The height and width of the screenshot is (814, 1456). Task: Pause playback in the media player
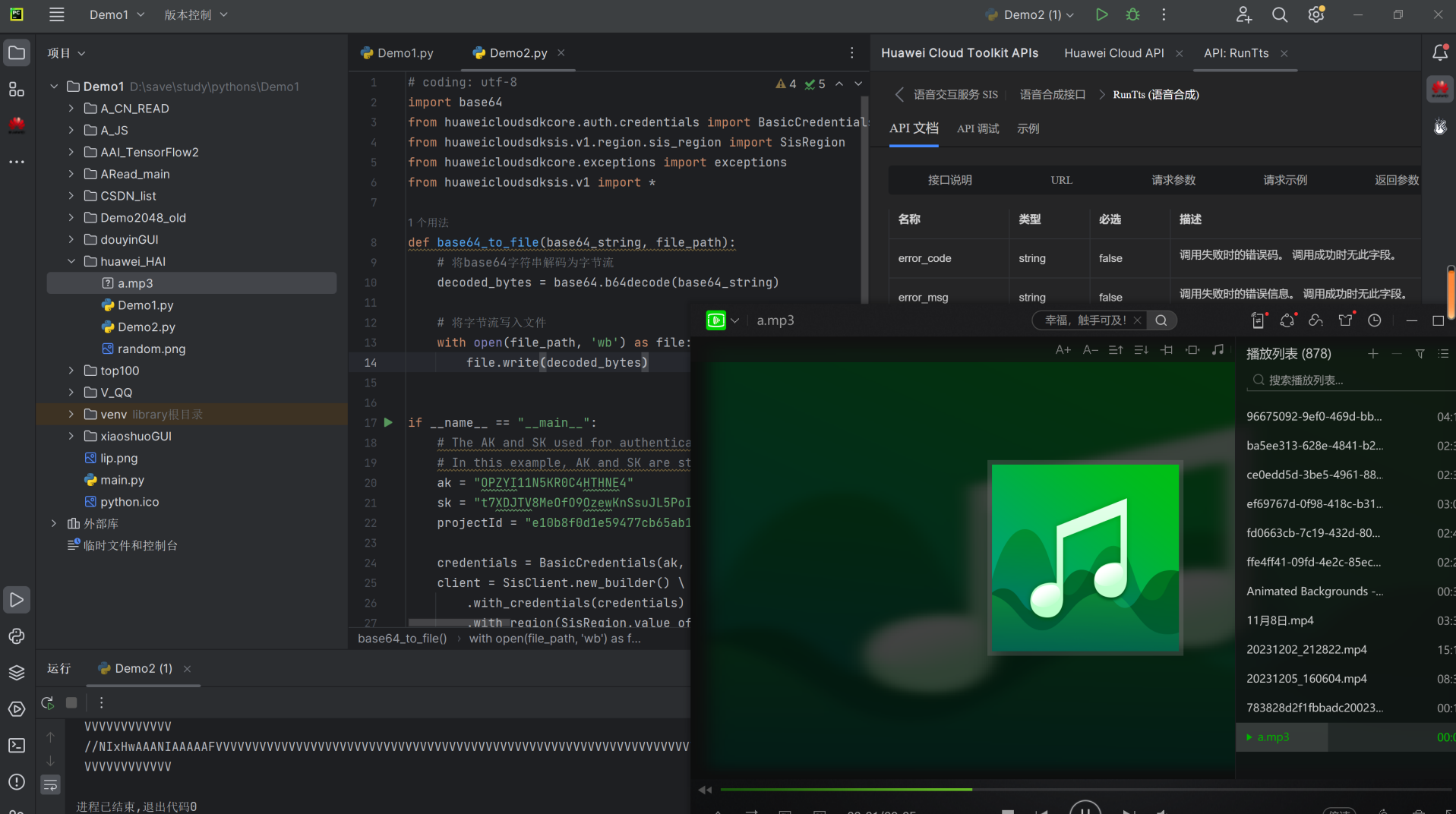1085,809
